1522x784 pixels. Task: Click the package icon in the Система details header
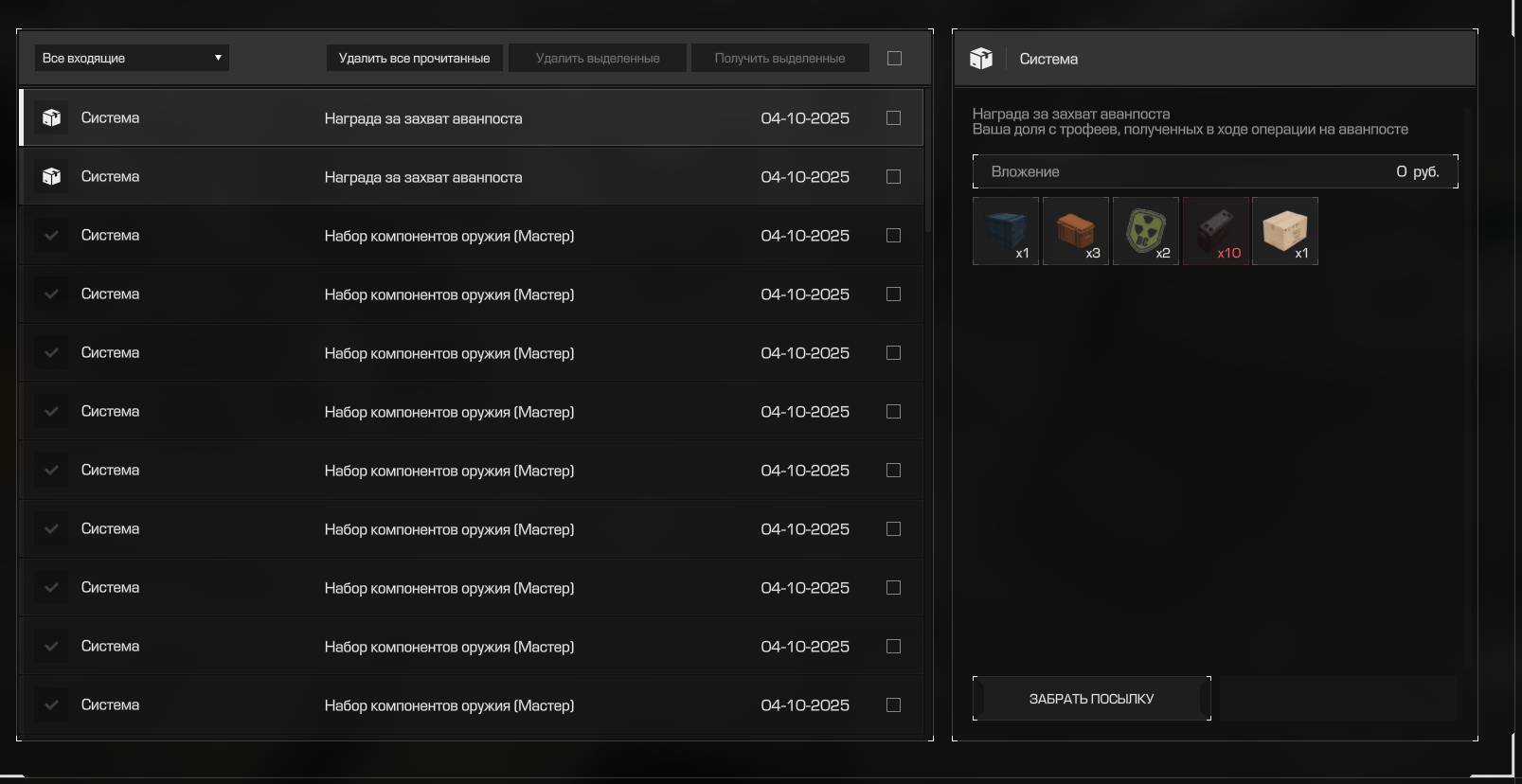pos(981,59)
